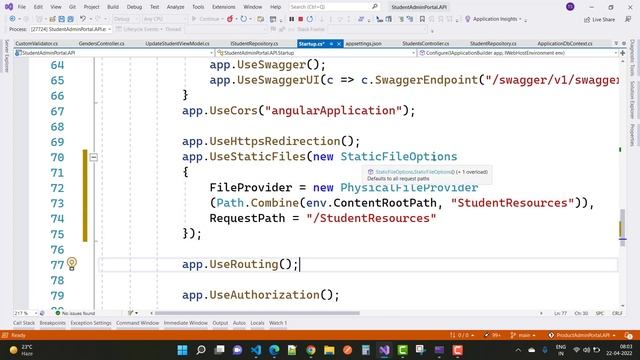Switch to the StudentsController.cs tab
The image size is (640, 360).
click(425, 43)
